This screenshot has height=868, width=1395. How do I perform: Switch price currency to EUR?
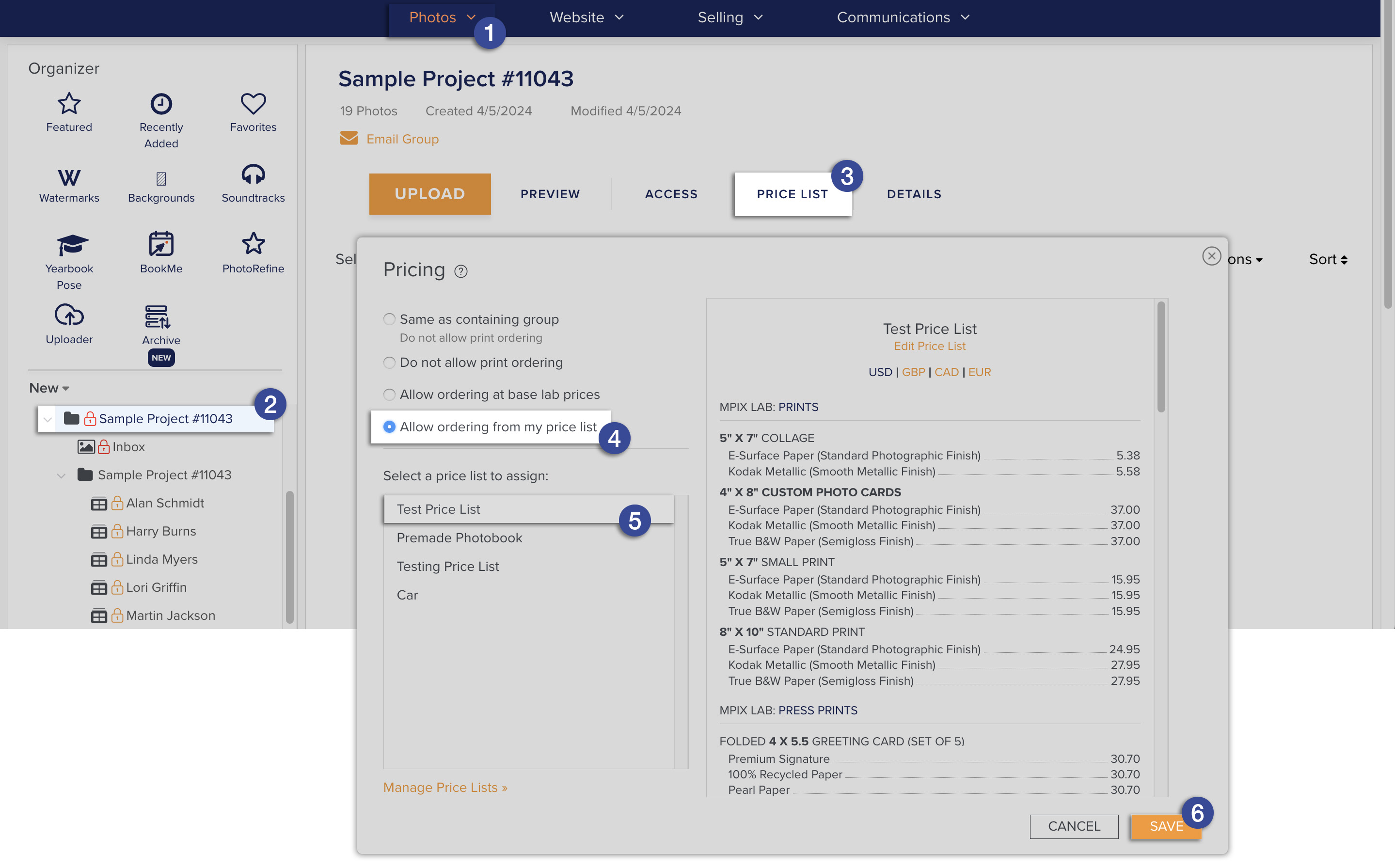click(980, 372)
